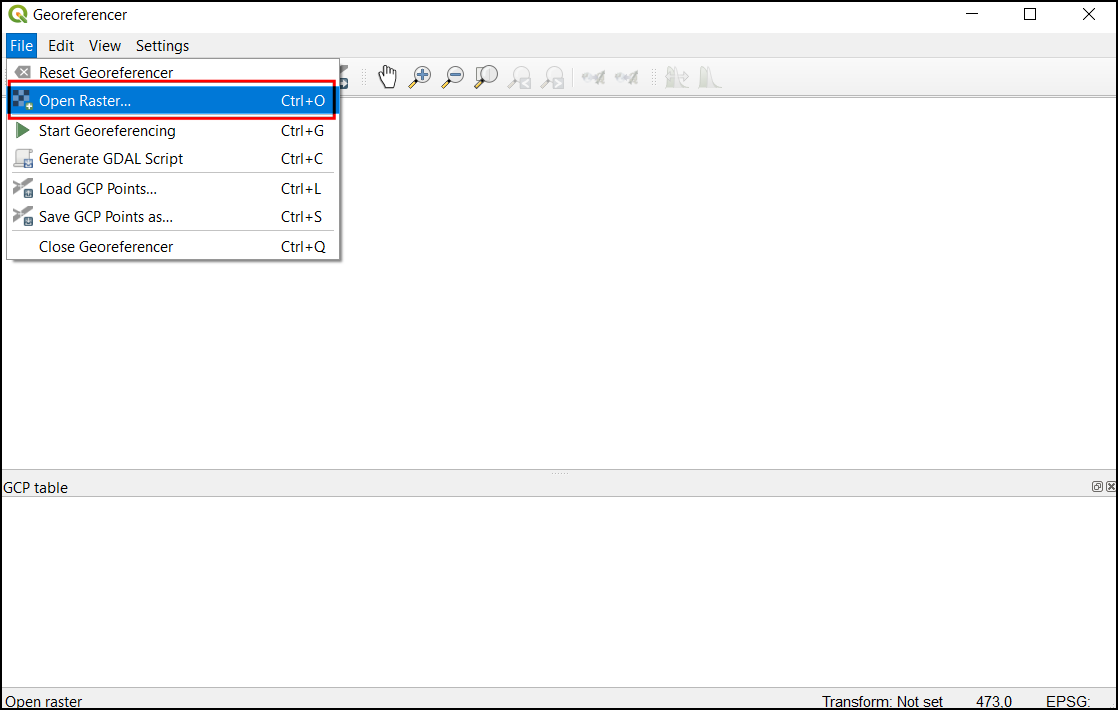Click Start Georeferencing in the menu

107,131
